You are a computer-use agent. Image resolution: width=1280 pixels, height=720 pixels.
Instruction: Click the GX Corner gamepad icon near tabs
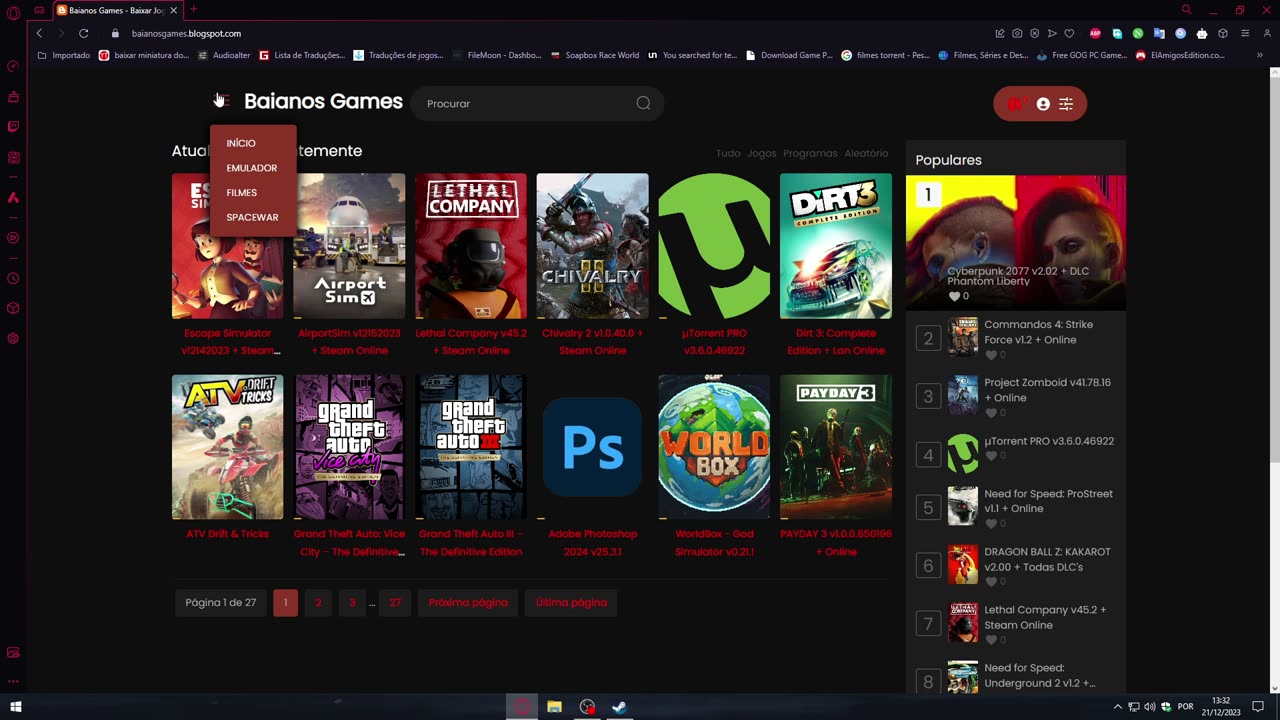[39, 10]
